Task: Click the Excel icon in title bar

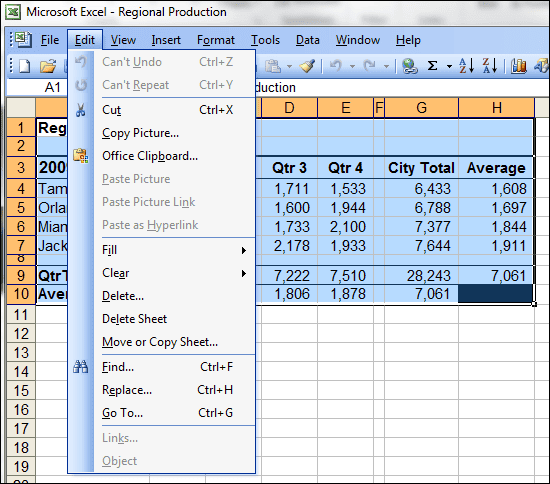Action: pyautogui.click(x=14, y=12)
